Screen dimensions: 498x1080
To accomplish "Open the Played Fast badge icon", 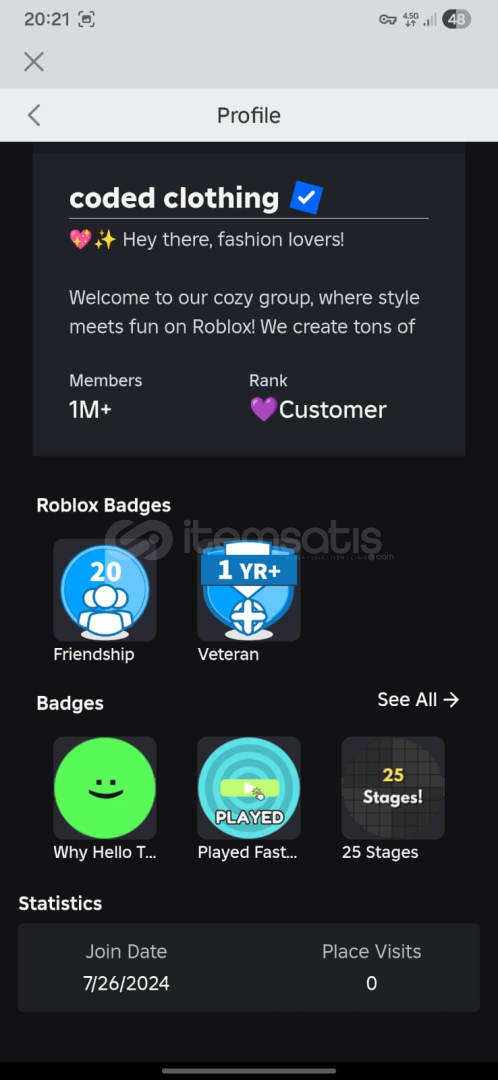I will (249, 788).
